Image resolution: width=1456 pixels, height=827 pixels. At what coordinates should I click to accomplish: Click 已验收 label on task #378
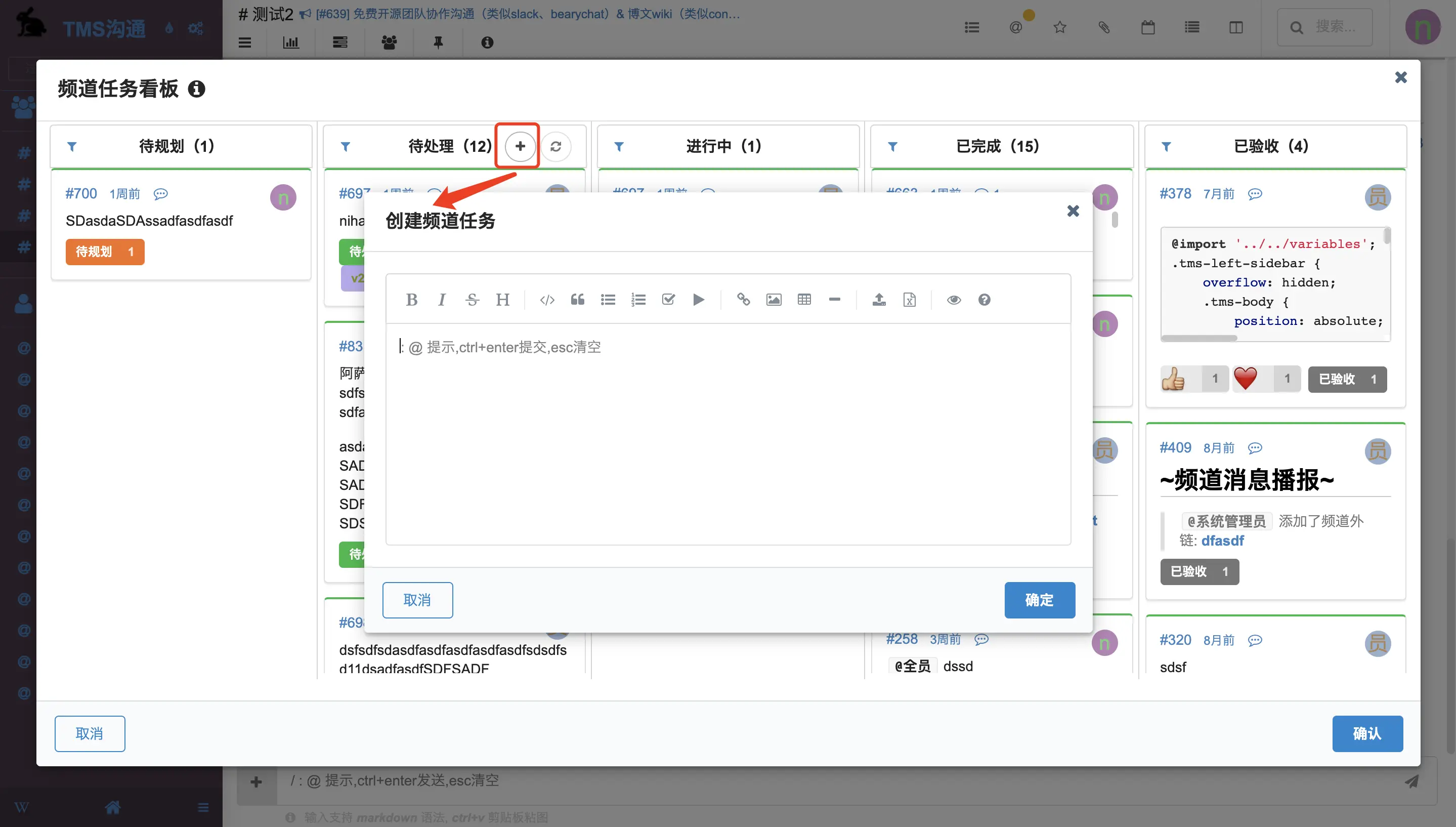point(1348,379)
